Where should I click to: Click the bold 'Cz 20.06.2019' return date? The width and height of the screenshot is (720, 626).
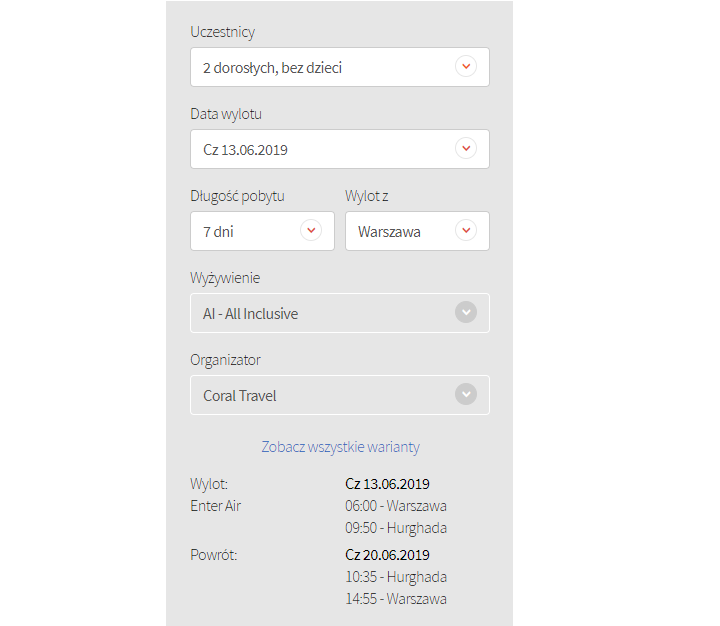coord(387,555)
